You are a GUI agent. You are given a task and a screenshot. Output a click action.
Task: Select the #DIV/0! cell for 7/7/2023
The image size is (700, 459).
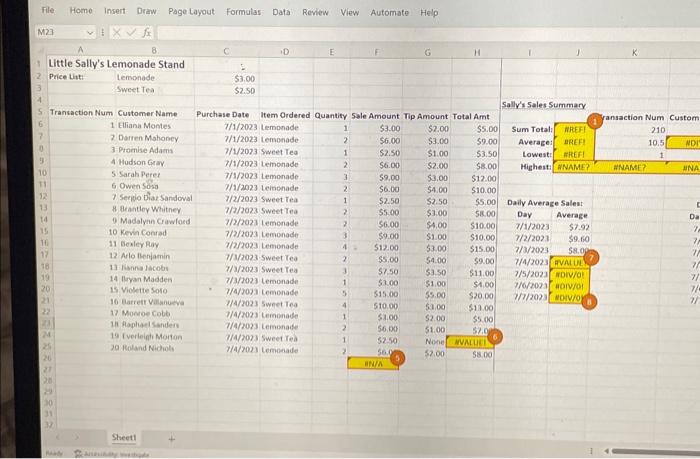coord(568,298)
